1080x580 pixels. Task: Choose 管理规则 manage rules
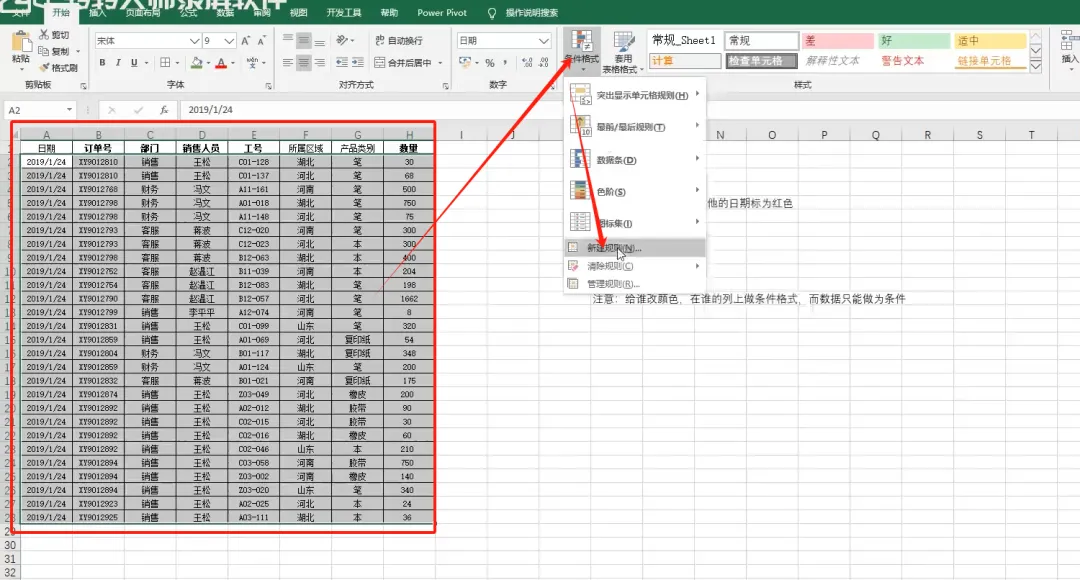coord(634,284)
